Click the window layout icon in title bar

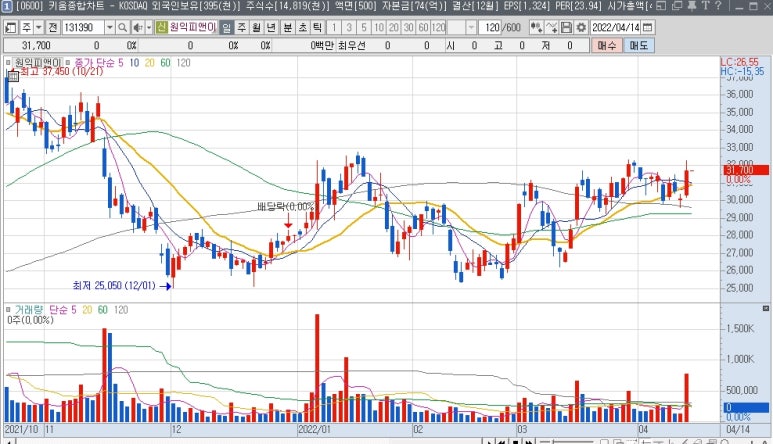(661, 6)
